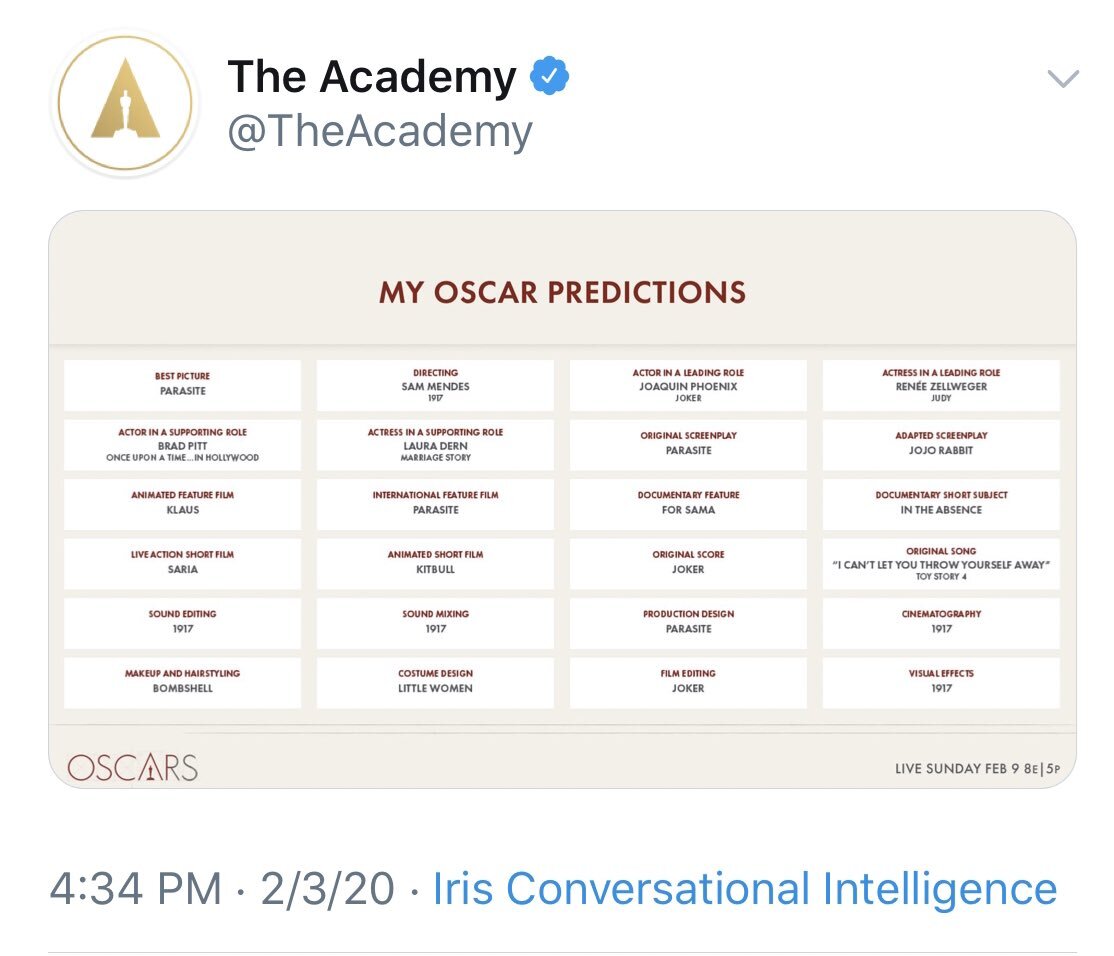Open The Academy display name
This screenshot has height=956, width=1114.
click(372, 77)
